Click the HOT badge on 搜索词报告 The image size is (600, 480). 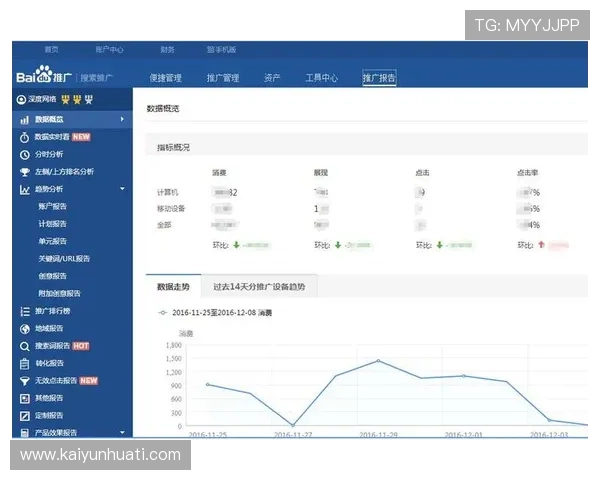(81, 346)
